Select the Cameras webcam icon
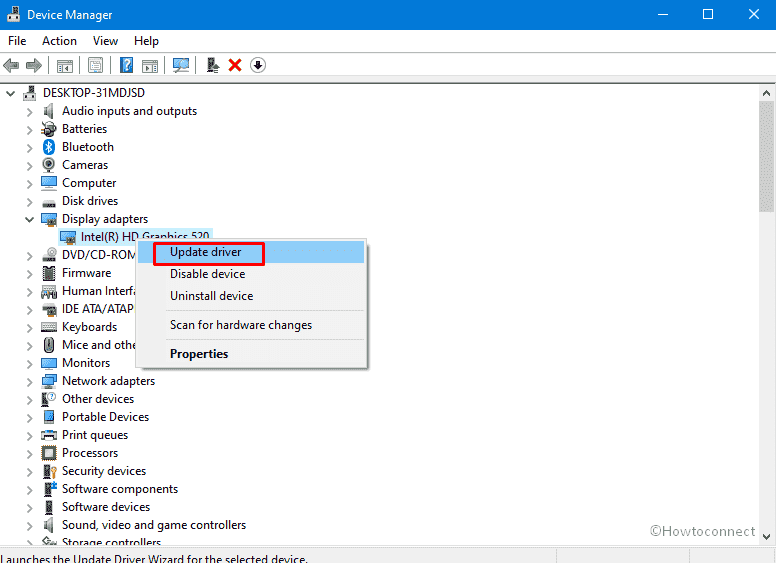This screenshot has width=776, height=563. [49, 165]
